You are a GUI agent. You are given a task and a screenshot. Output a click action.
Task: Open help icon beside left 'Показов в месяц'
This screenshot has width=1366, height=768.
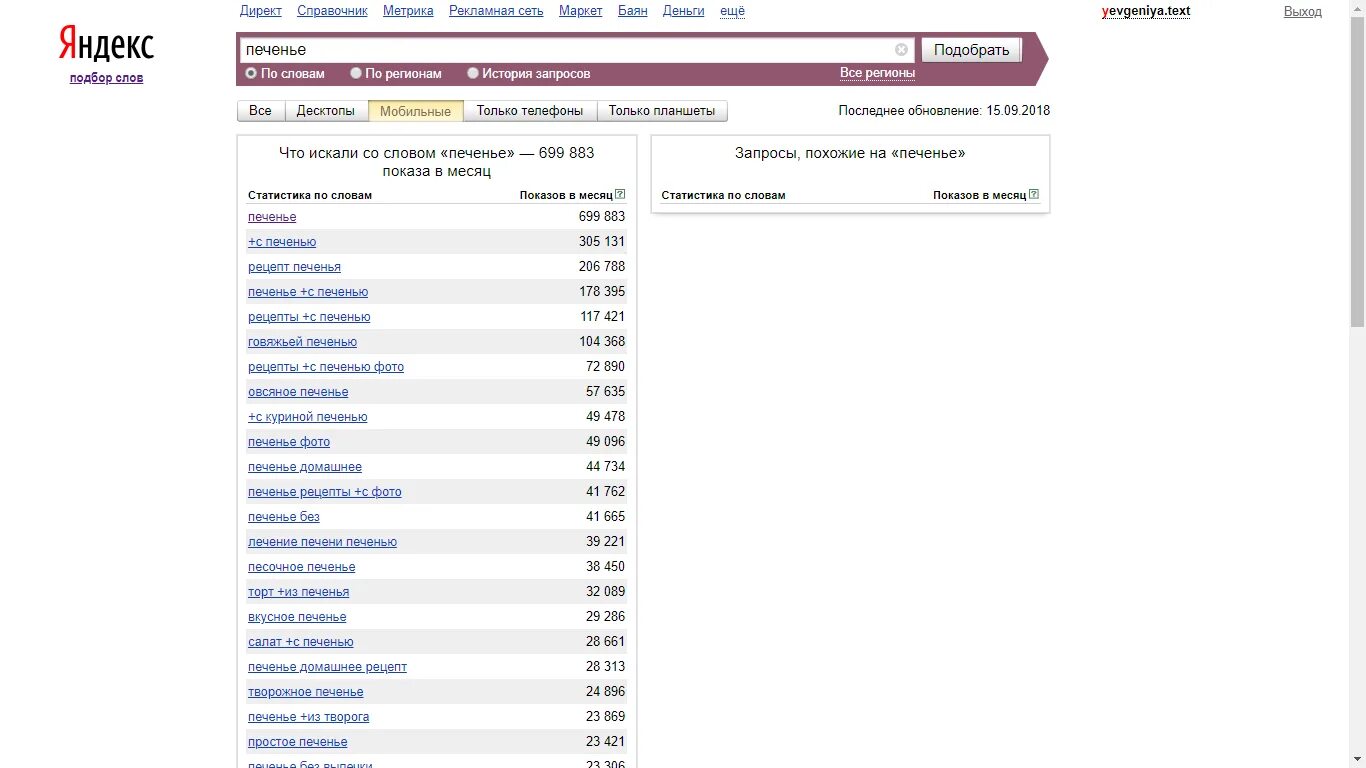pyautogui.click(x=620, y=195)
